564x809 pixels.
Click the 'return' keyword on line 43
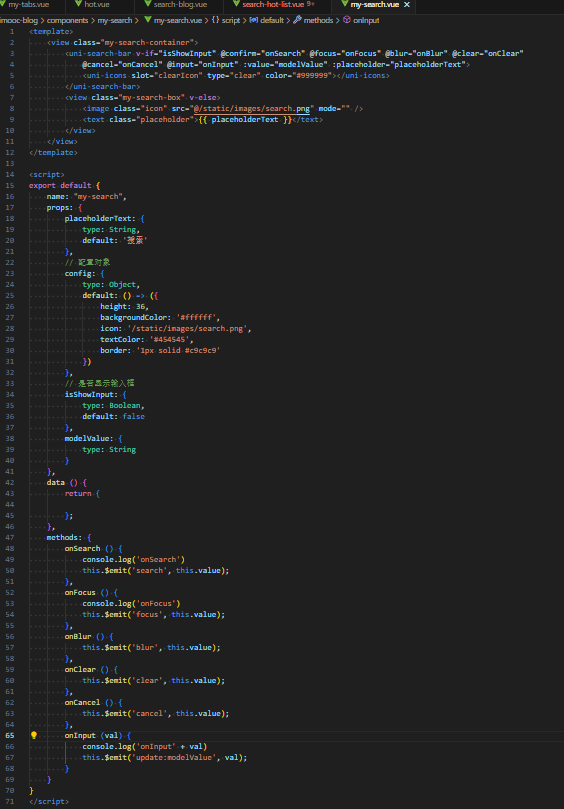coord(78,493)
